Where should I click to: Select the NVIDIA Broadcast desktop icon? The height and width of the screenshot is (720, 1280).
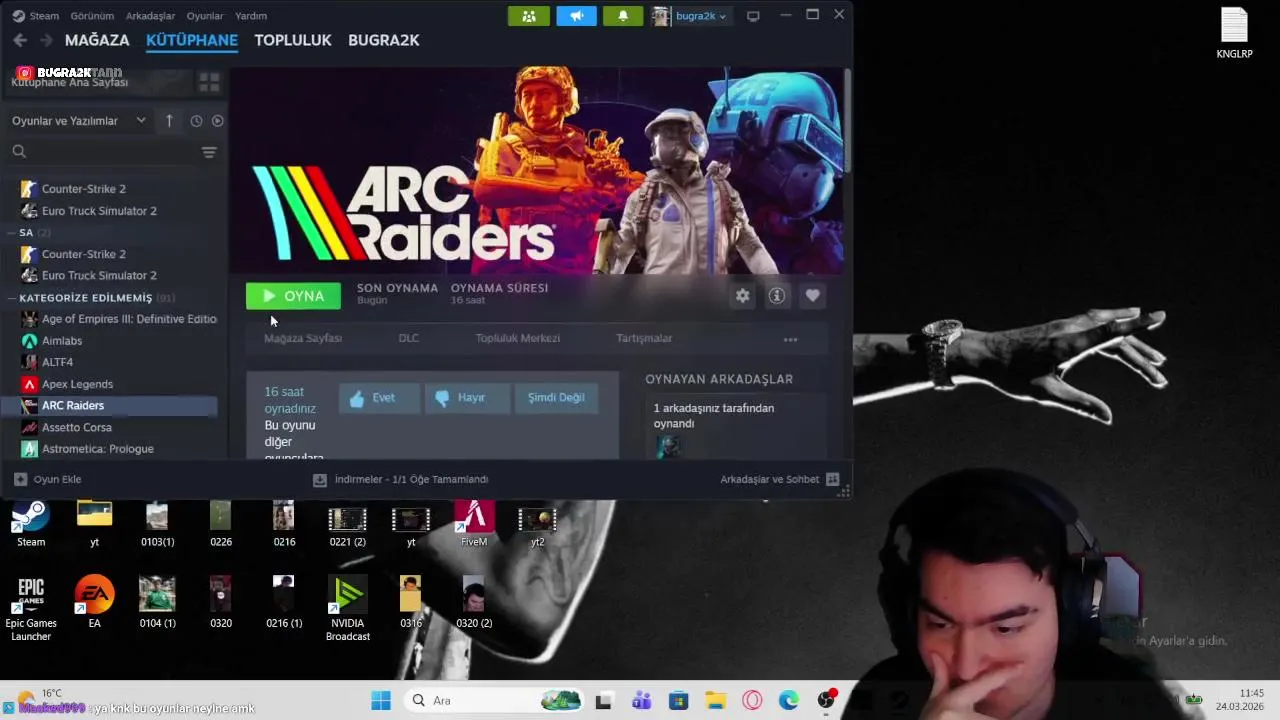pyautogui.click(x=348, y=609)
